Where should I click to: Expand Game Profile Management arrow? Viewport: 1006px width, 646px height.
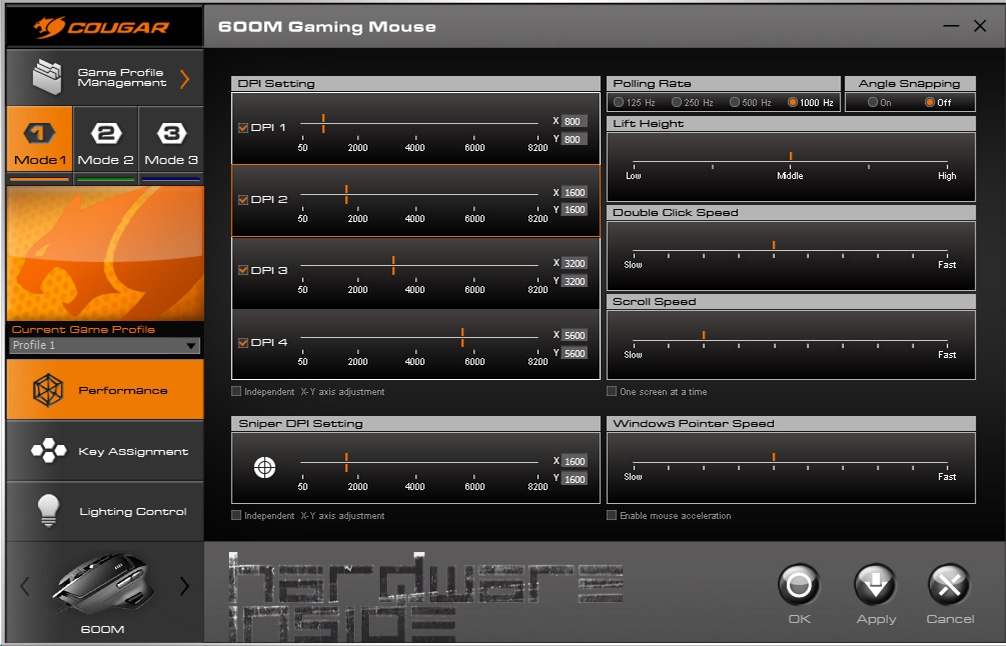tap(185, 79)
